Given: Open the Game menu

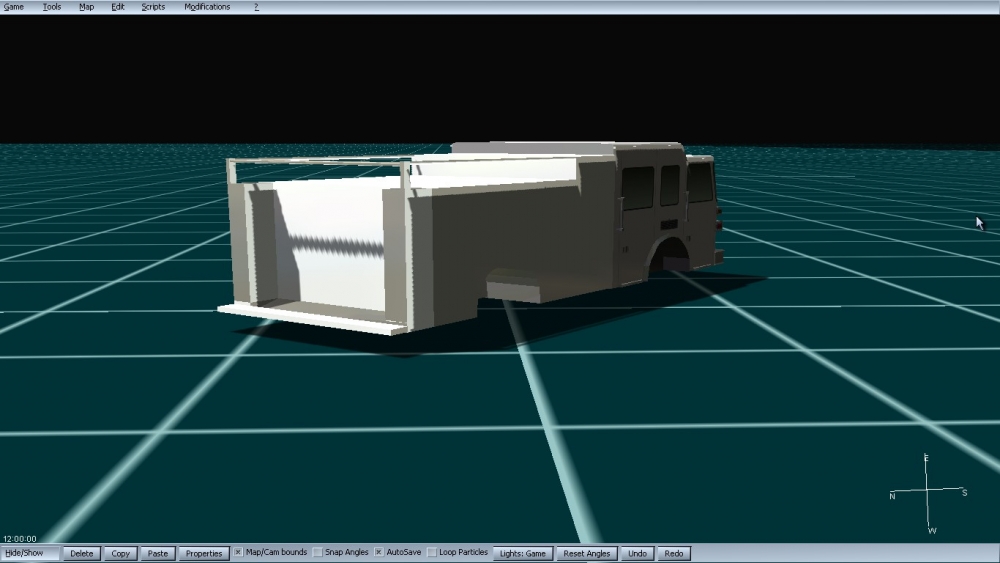Looking at the screenshot, I should click(14, 7).
